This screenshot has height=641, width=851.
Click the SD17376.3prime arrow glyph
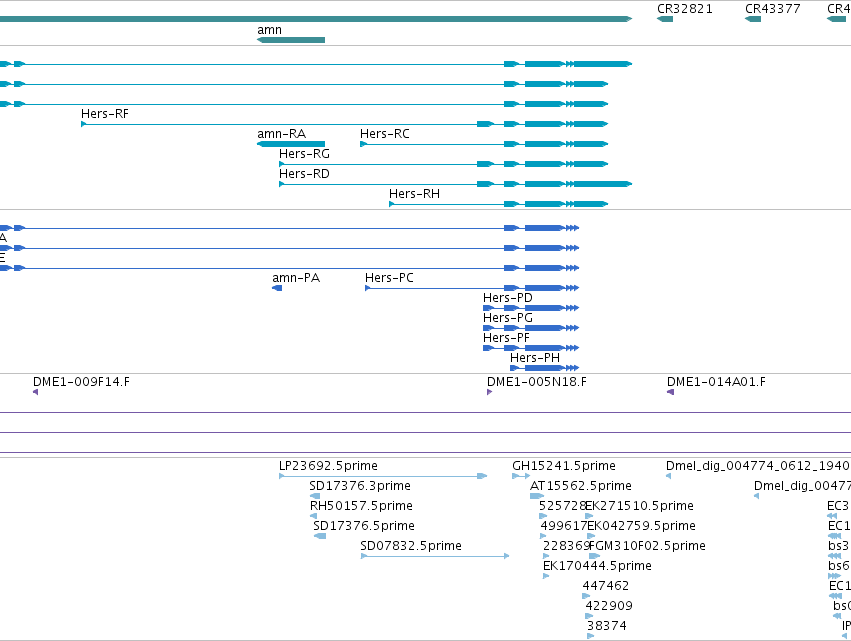(315, 496)
